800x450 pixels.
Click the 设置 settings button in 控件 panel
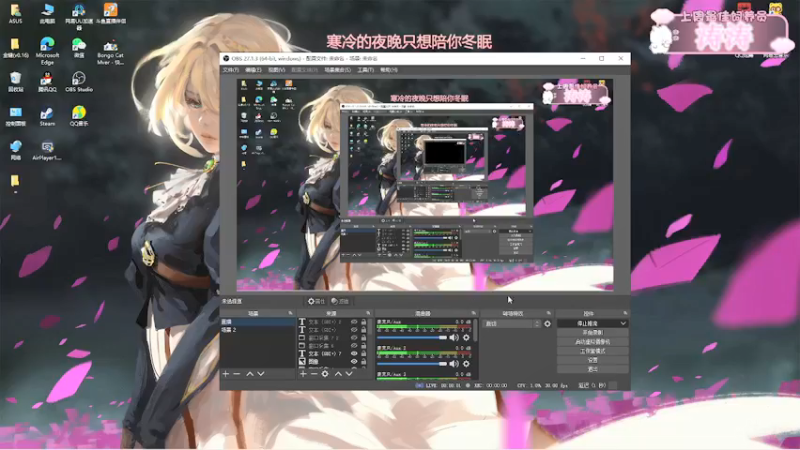point(592,360)
